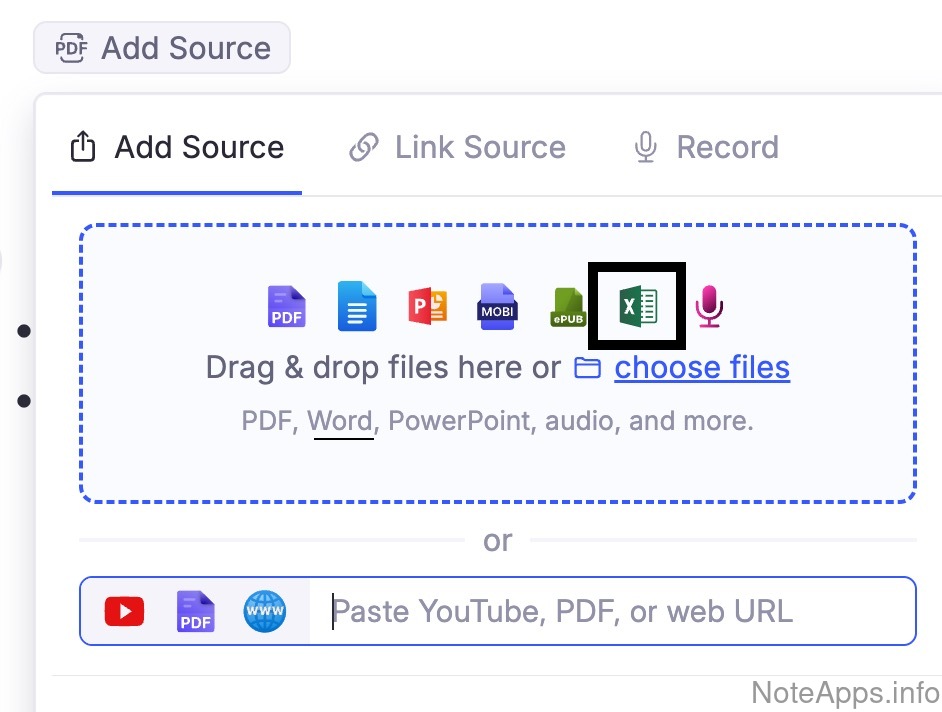Click the NoteApps.info watermark text
Screen dimensions: 942x712
click(845, 692)
